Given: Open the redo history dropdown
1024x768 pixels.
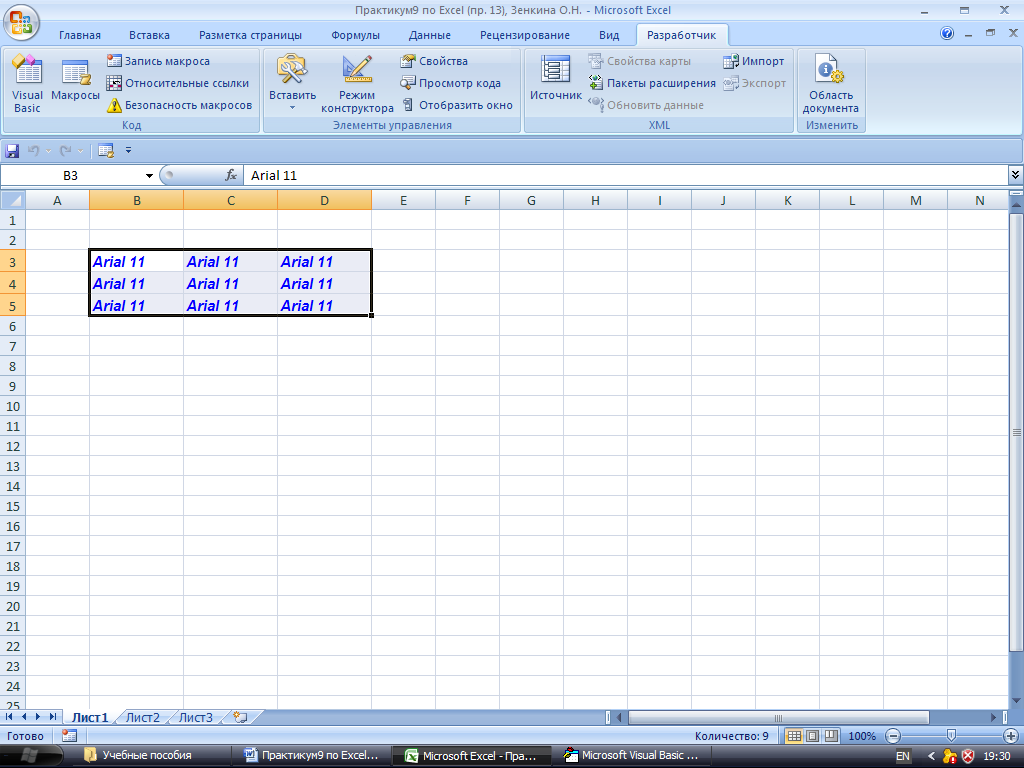Looking at the screenshot, I should (x=80, y=151).
